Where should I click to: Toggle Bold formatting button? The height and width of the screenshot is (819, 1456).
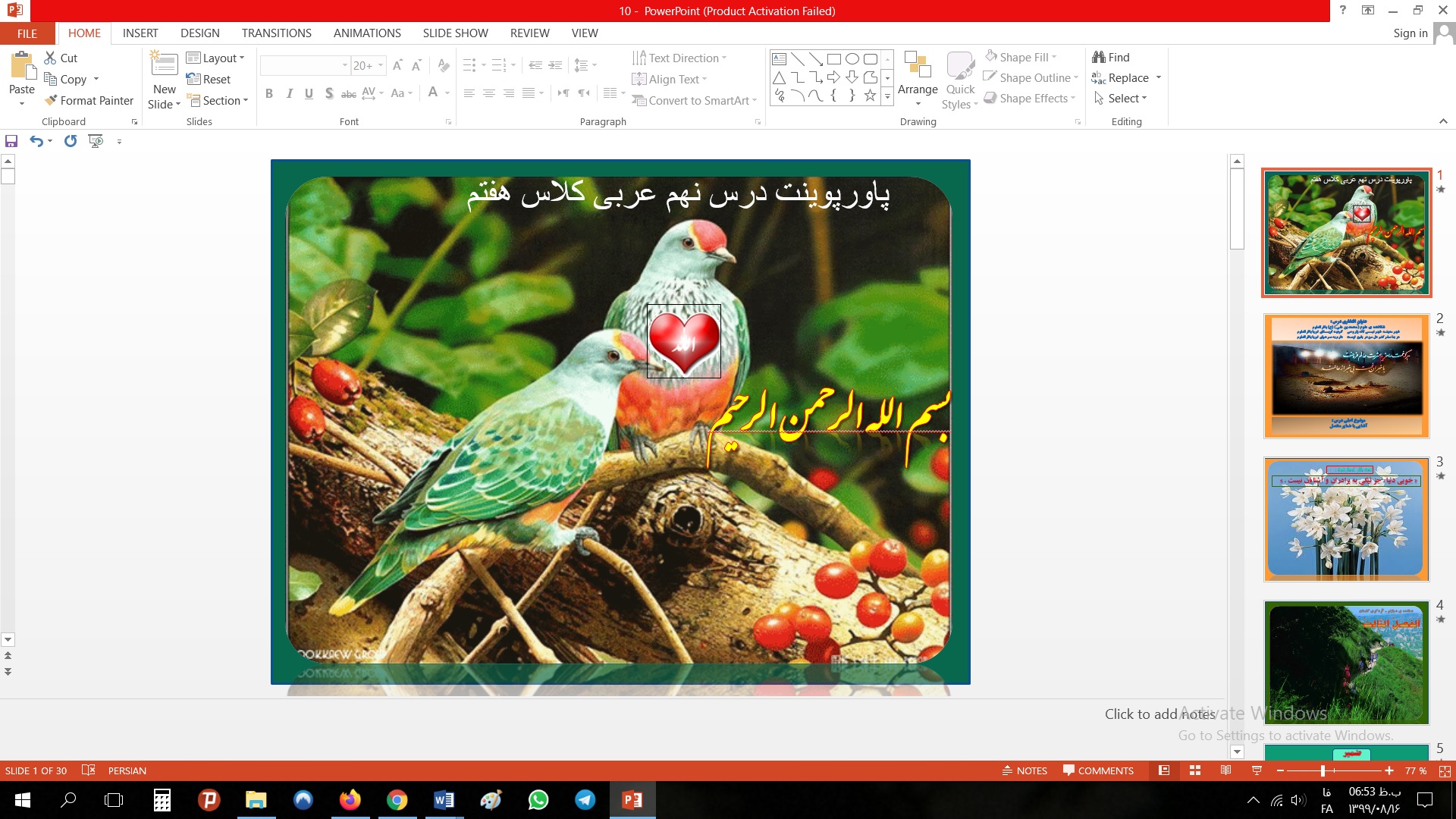click(x=269, y=93)
